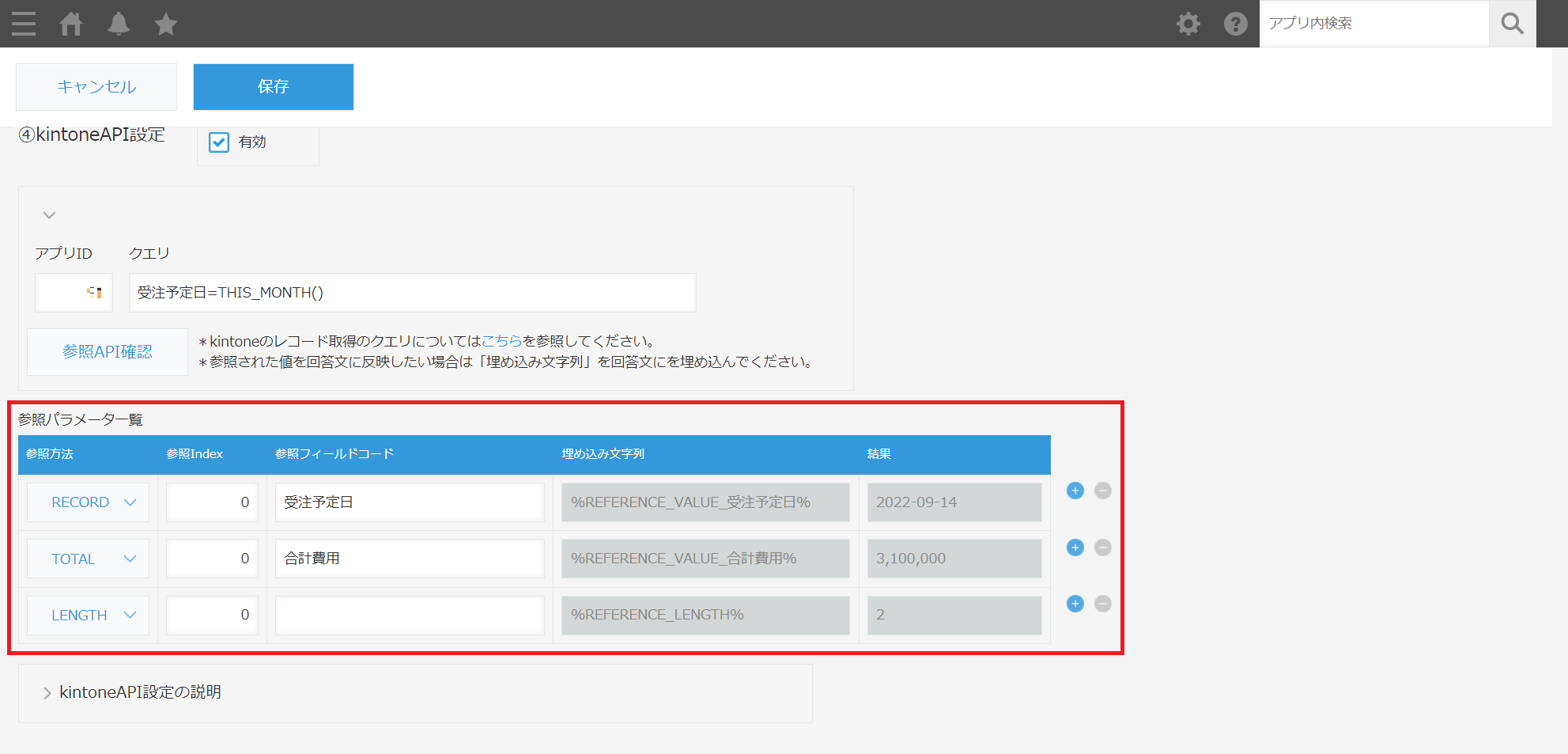The width and height of the screenshot is (1568, 754).
Task: Open the settings gear menu
Action: click(1188, 24)
